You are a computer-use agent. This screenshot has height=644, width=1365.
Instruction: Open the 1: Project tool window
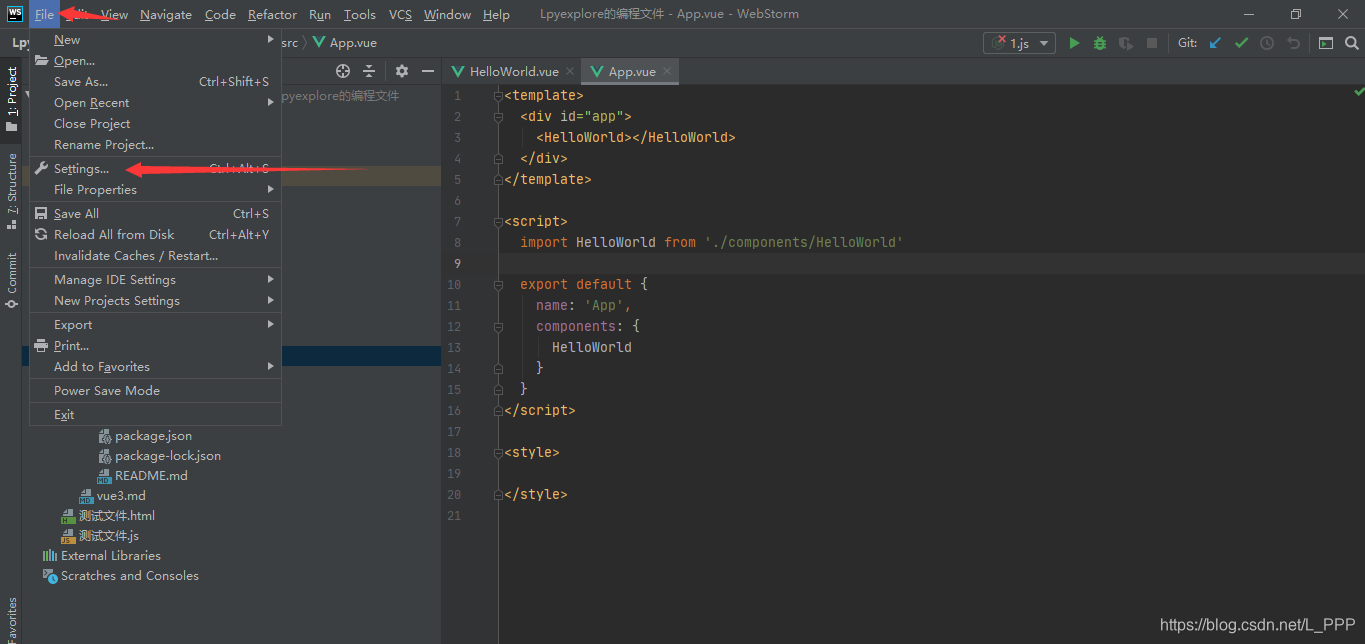(11, 98)
